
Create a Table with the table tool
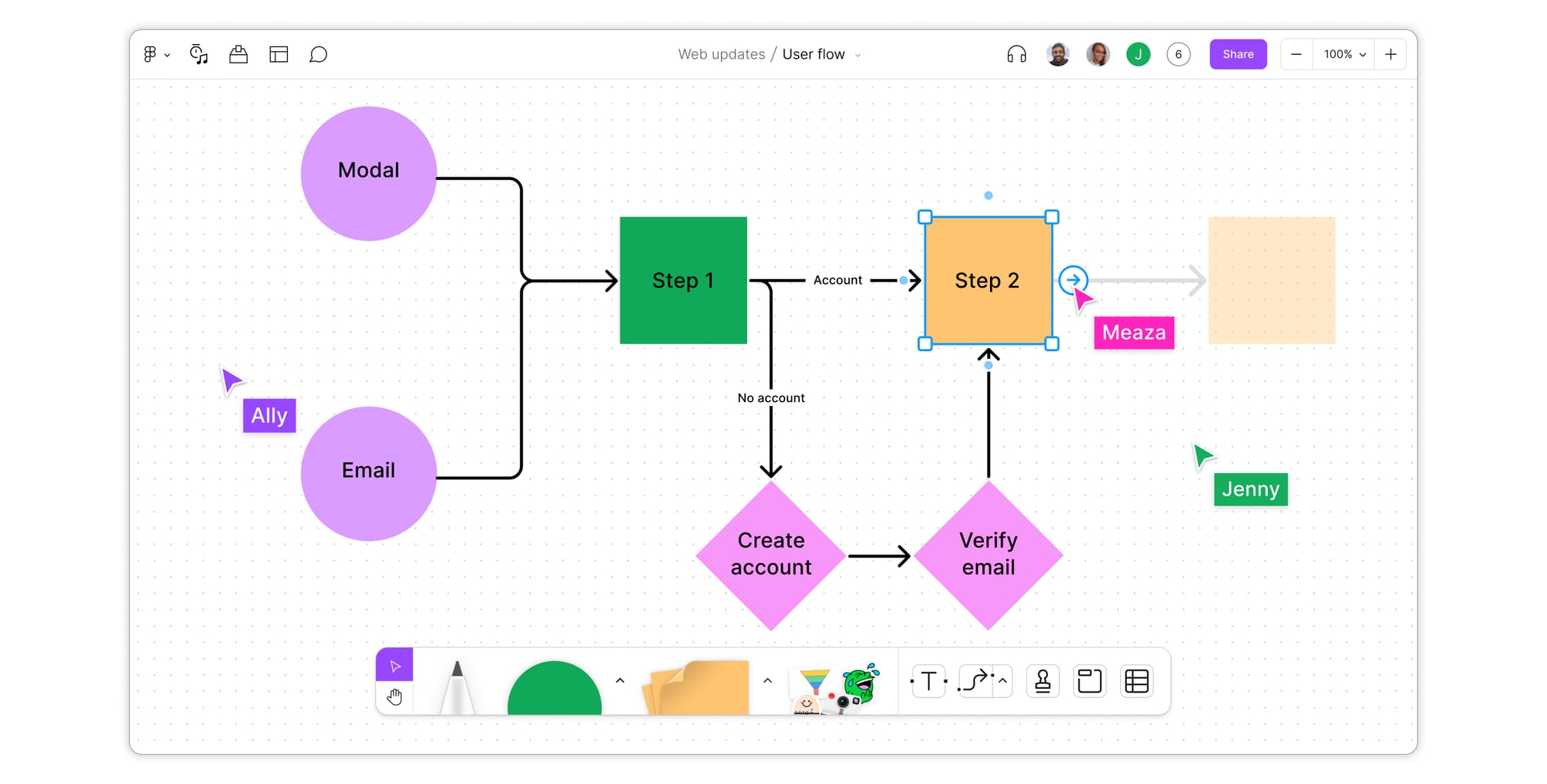[x=1135, y=680]
